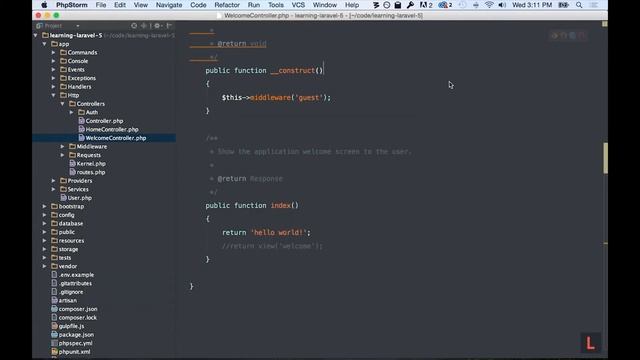Expand the Commands folder

point(53,53)
